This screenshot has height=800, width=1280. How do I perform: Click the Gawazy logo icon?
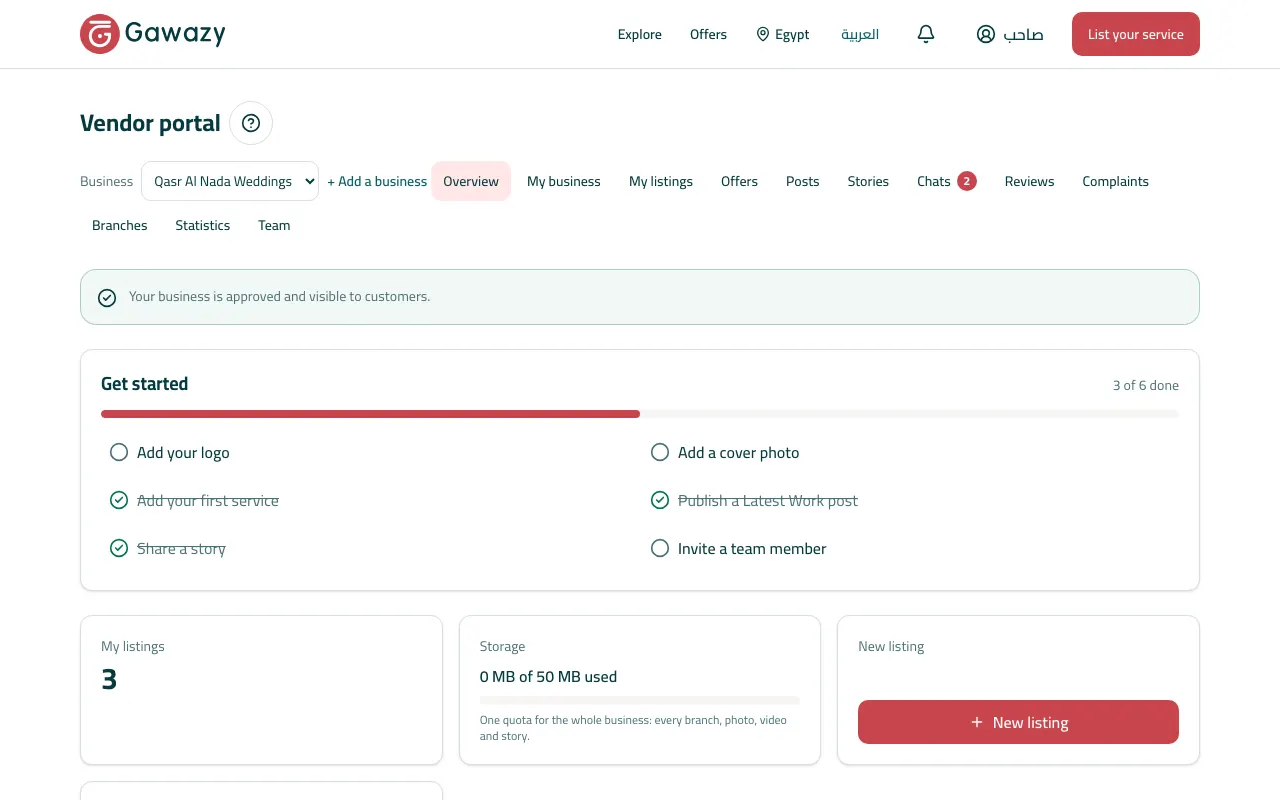point(100,34)
